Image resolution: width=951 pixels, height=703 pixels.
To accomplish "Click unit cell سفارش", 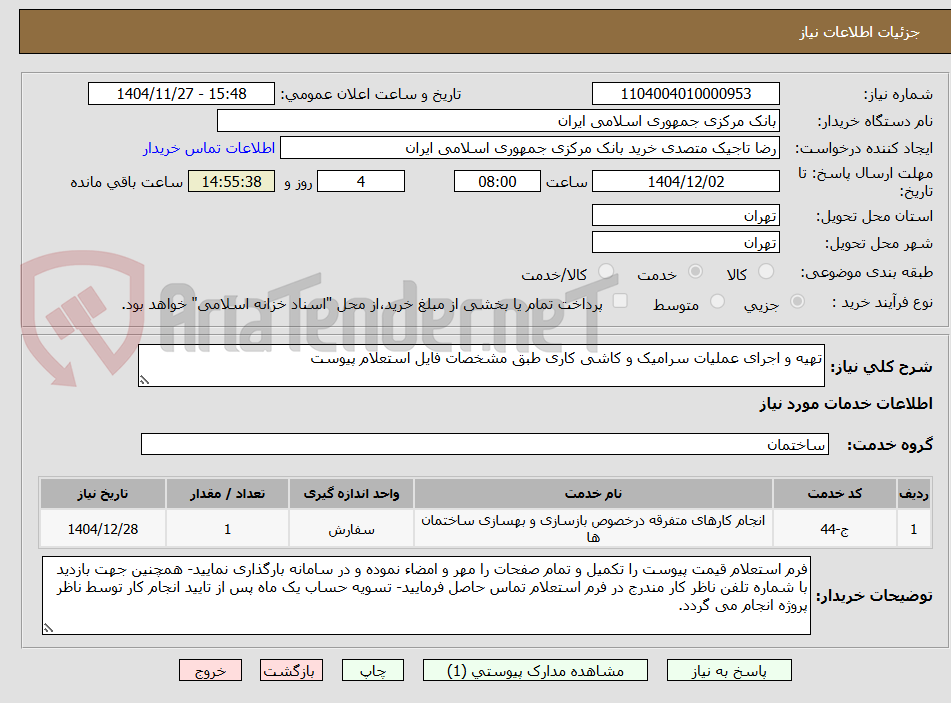I will [x=351, y=529].
